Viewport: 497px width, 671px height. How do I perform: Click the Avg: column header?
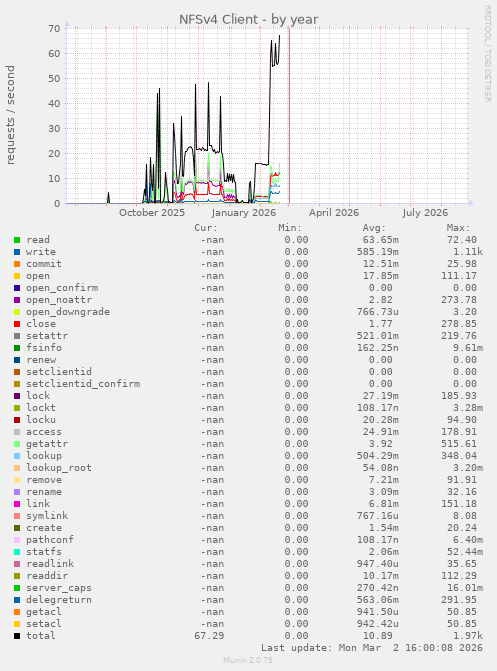coord(374,228)
